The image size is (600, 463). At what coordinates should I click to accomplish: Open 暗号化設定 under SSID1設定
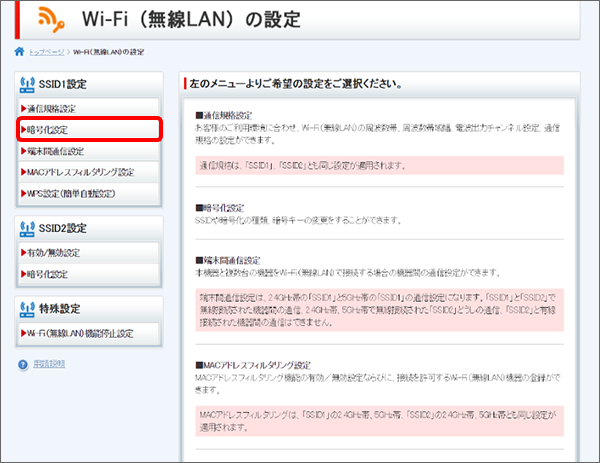click(90, 130)
